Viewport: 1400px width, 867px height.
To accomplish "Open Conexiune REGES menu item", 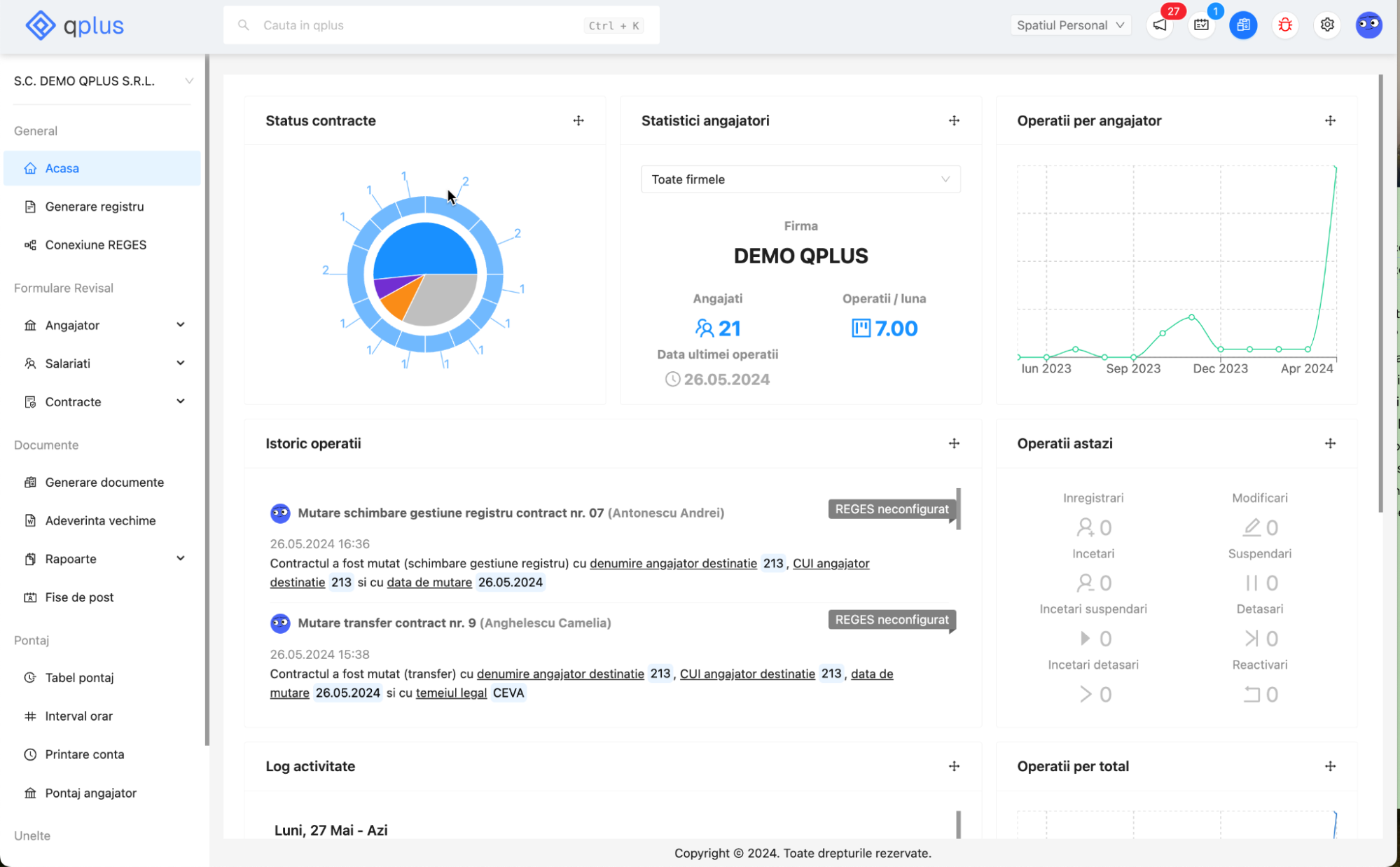I will tap(102, 245).
